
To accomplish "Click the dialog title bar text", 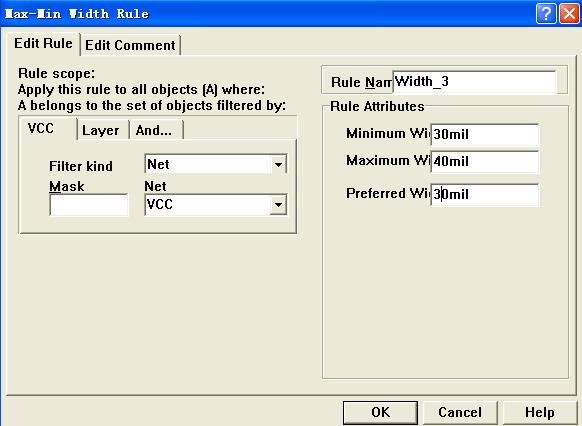I will pyautogui.click(x=77, y=14).
